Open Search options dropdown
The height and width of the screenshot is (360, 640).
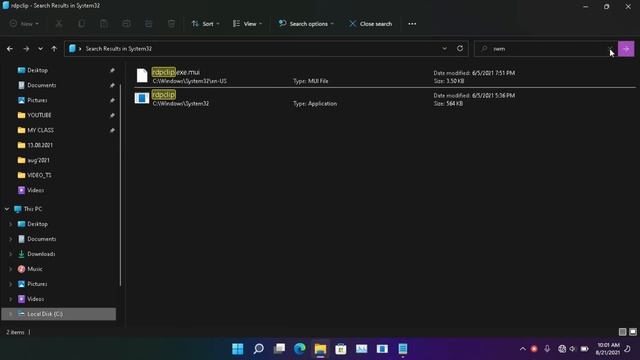306,24
